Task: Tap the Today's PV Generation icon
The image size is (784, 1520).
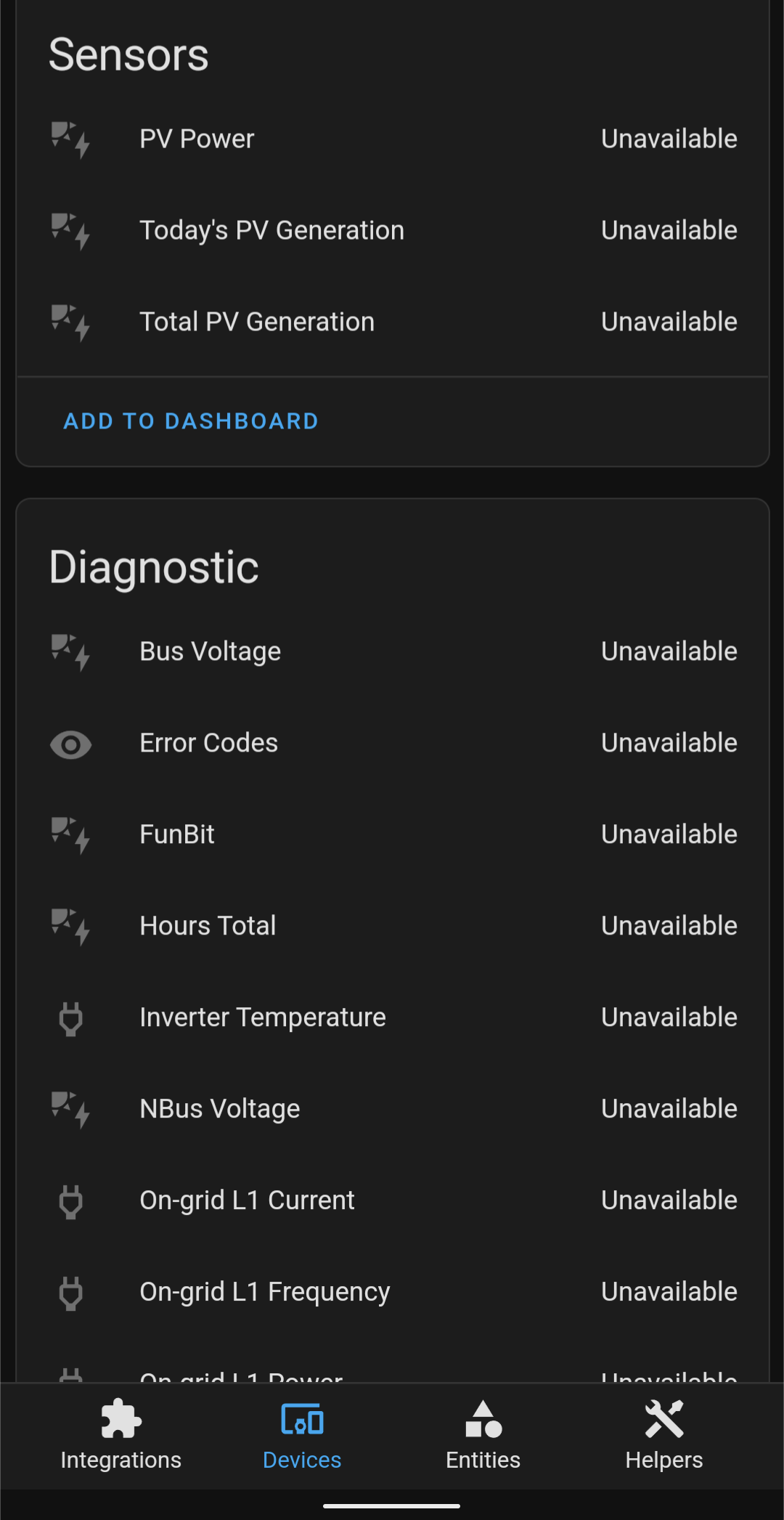Action: [x=70, y=230]
